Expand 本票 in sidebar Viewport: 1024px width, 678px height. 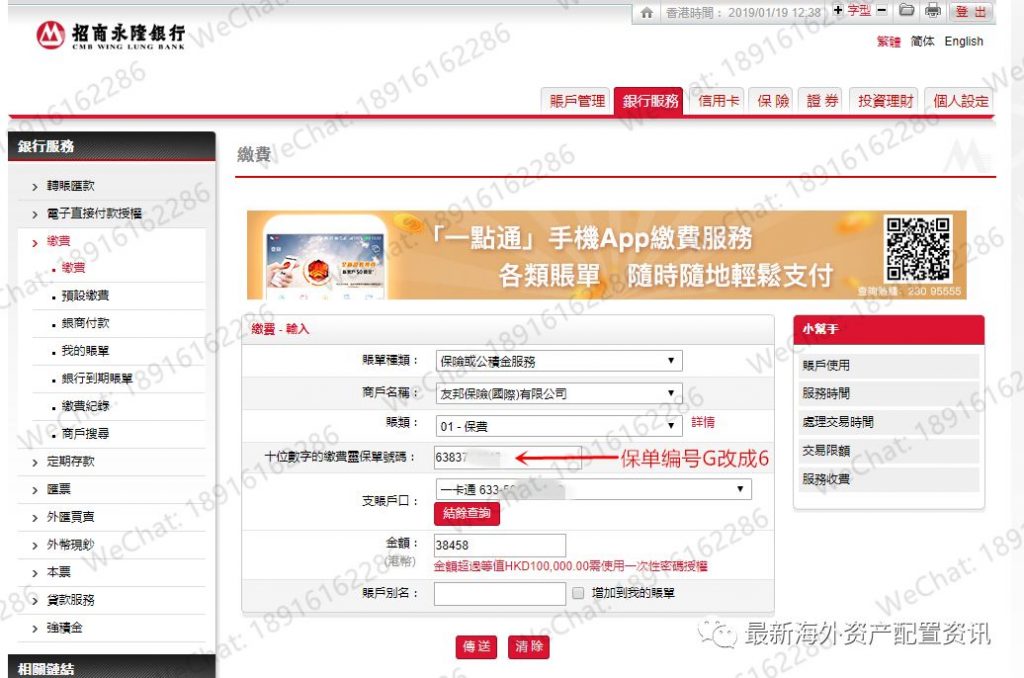[58, 572]
